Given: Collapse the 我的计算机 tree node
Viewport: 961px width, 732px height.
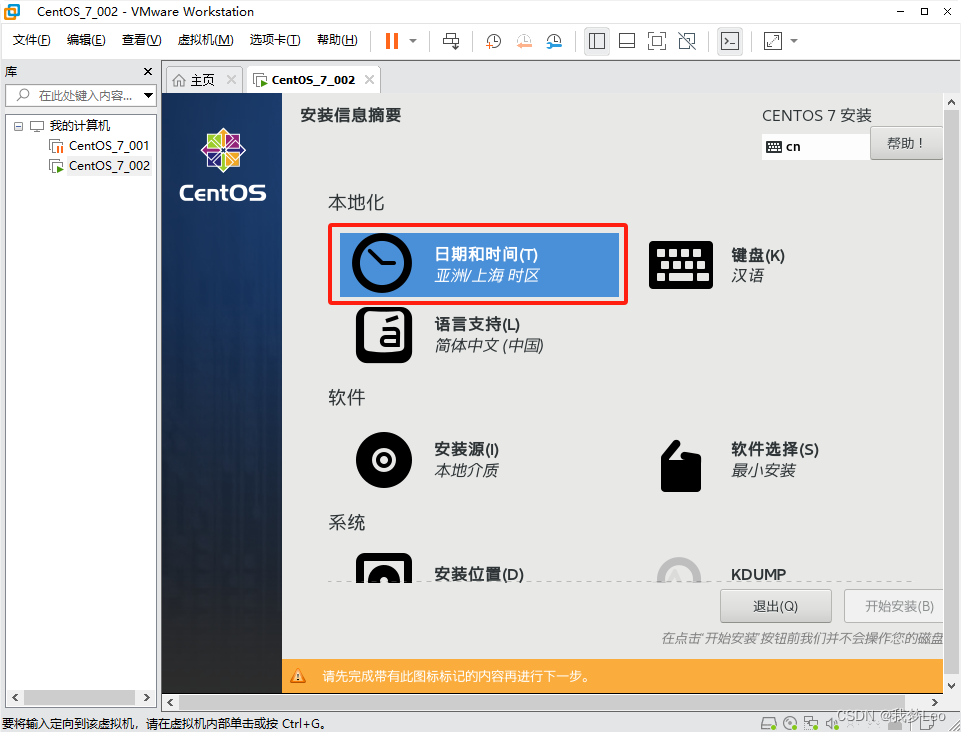Looking at the screenshot, I should (18, 125).
